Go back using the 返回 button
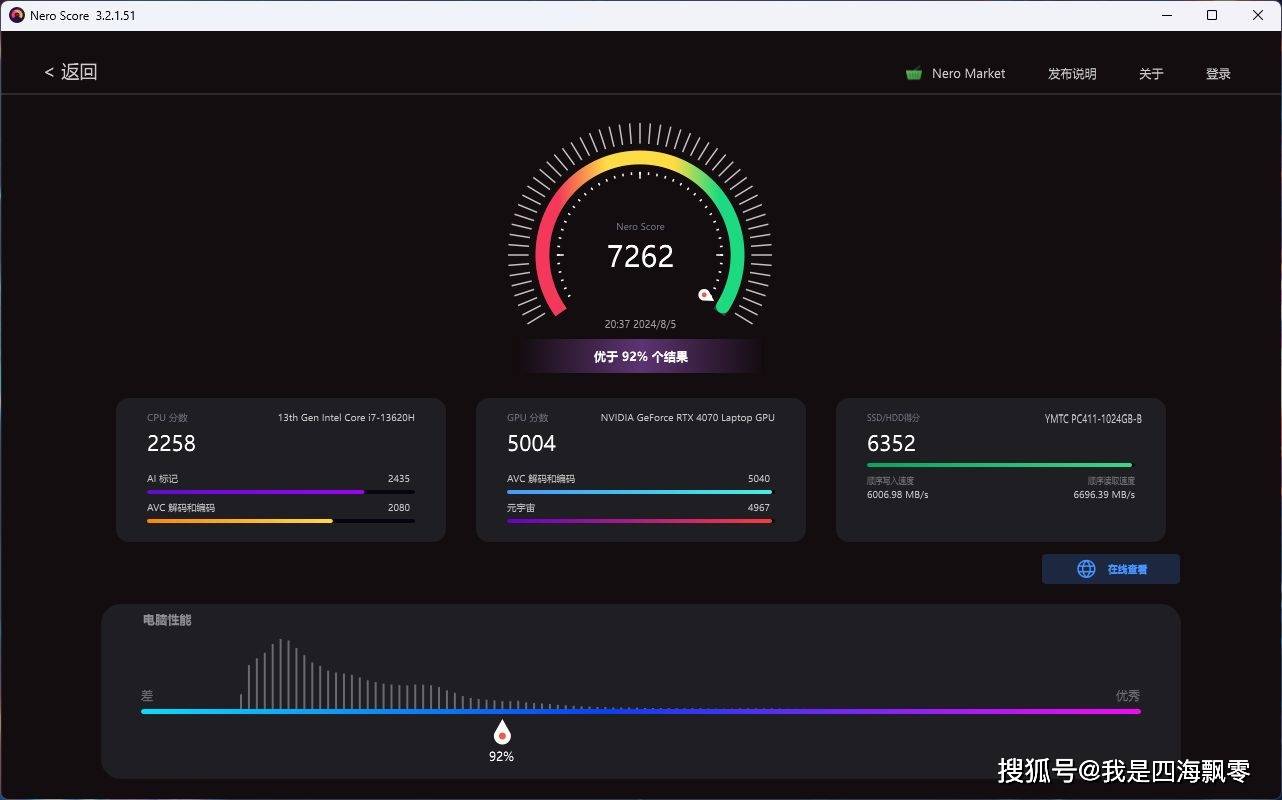Screen dimensions: 1282x800 click(71, 72)
